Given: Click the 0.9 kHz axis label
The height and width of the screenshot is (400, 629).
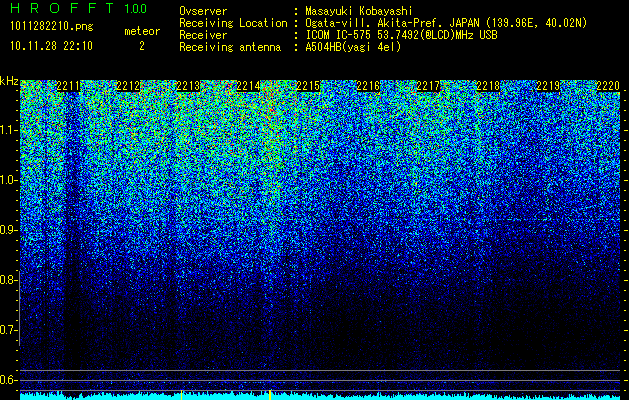Looking at the screenshot, I should coord(9,230).
